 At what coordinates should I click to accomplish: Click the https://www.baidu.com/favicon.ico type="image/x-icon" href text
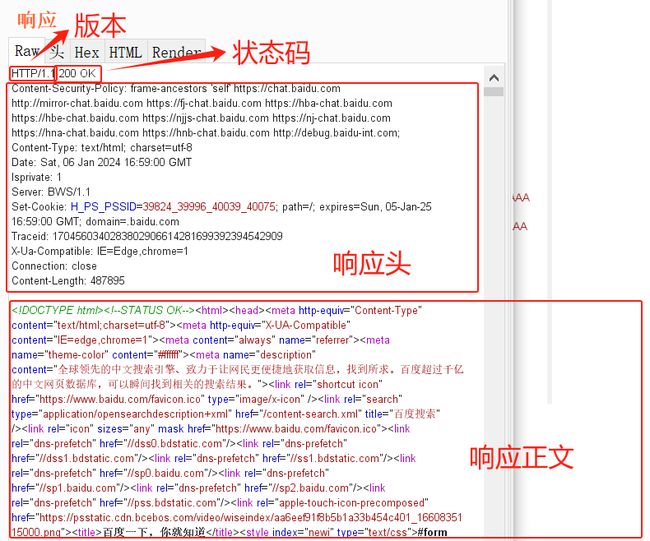120,399
